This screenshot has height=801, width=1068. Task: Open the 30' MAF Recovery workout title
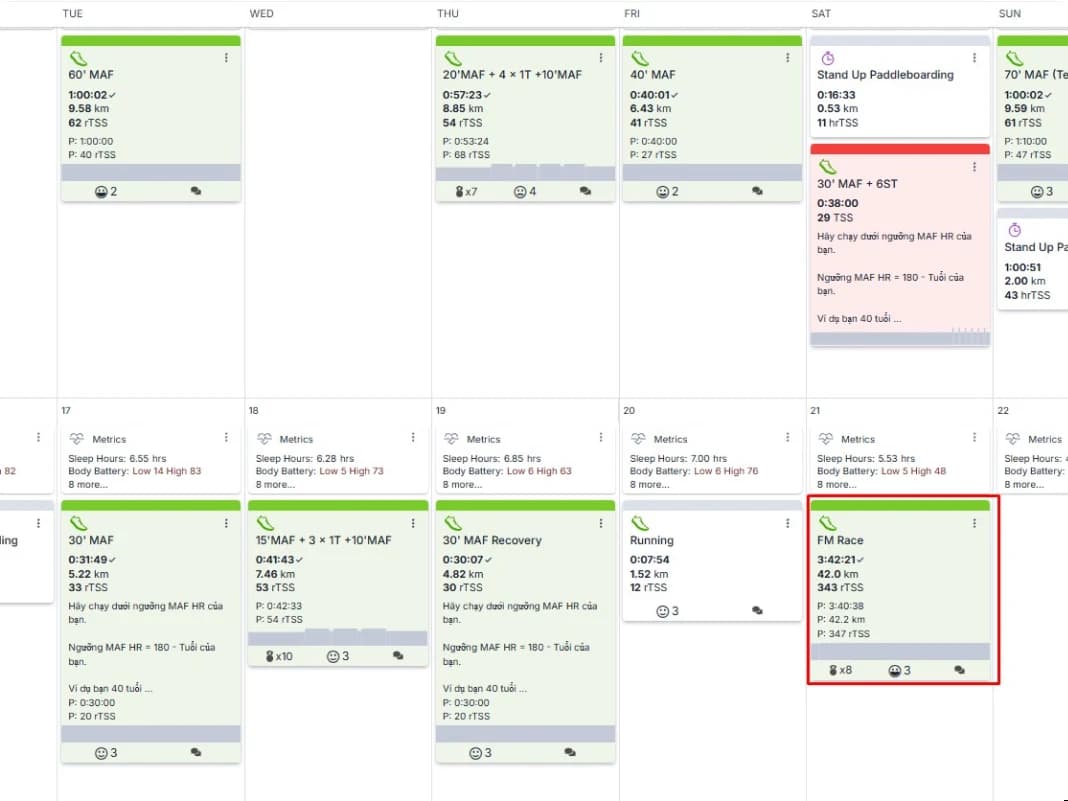(492, 540)
